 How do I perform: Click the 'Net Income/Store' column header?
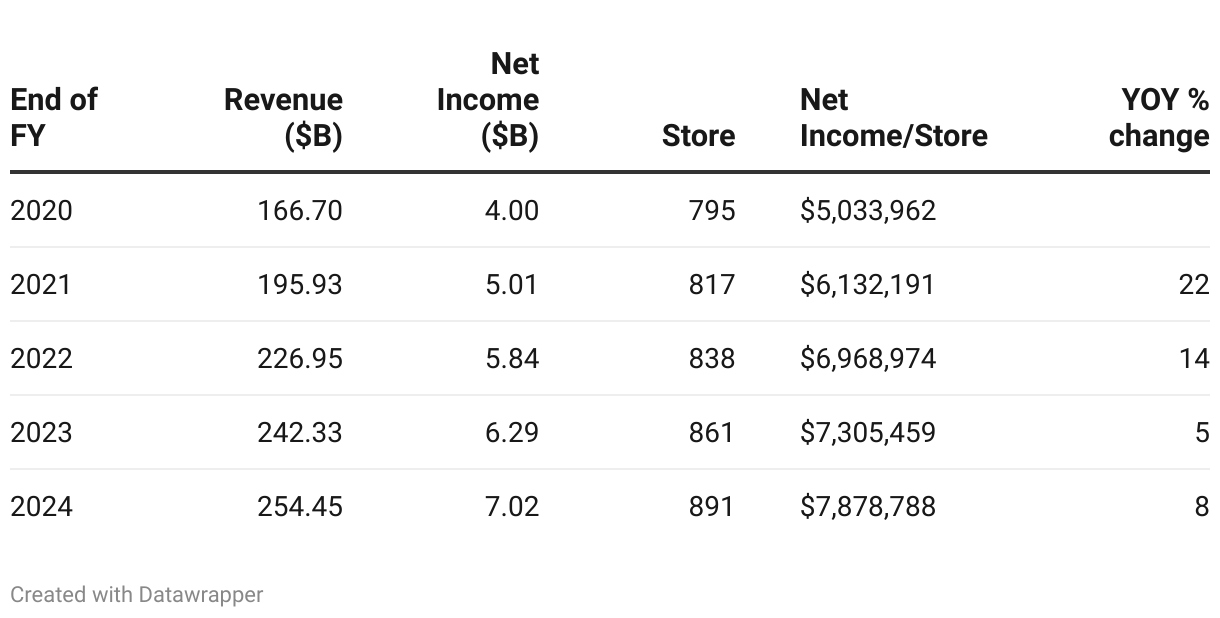(894, 117)
